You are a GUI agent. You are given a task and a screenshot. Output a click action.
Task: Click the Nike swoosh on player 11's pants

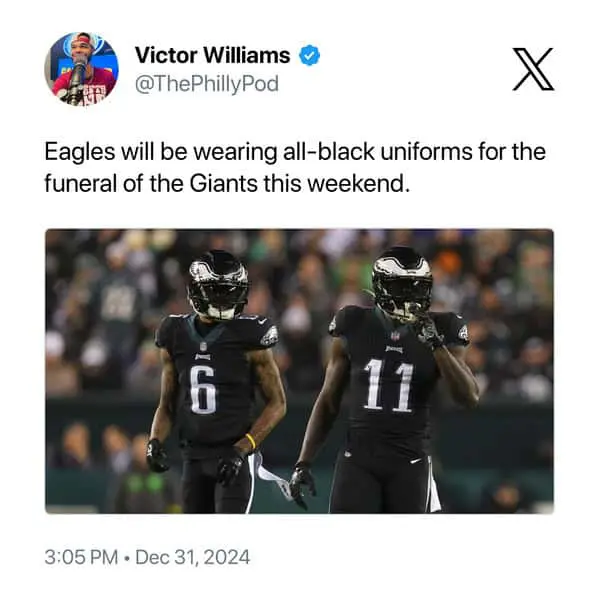coord(416,461)
